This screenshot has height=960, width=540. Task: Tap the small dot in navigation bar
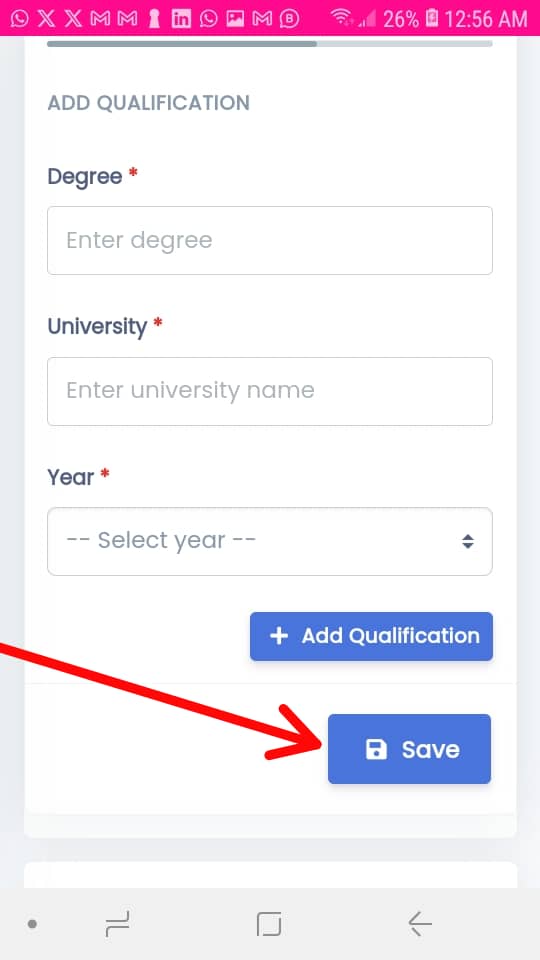point(32,924)
